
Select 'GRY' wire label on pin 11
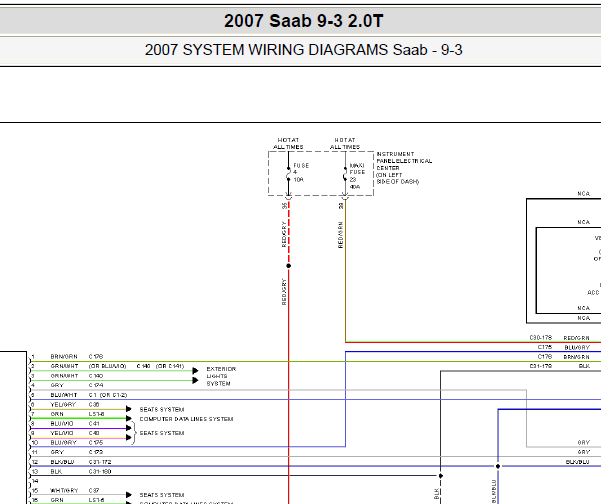(57, 452)
